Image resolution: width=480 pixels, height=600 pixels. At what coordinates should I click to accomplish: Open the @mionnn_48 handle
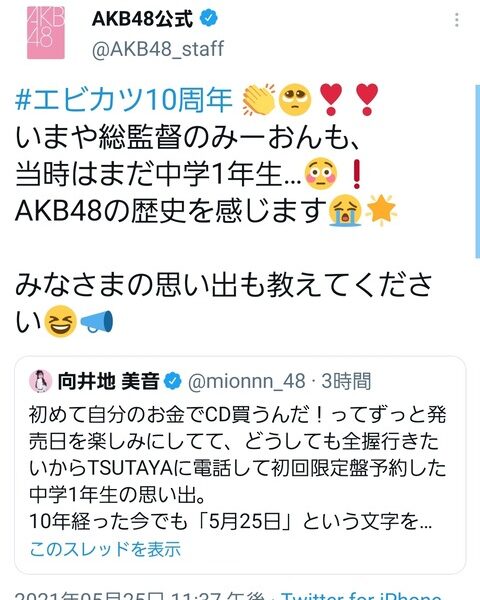pos(247,381)
